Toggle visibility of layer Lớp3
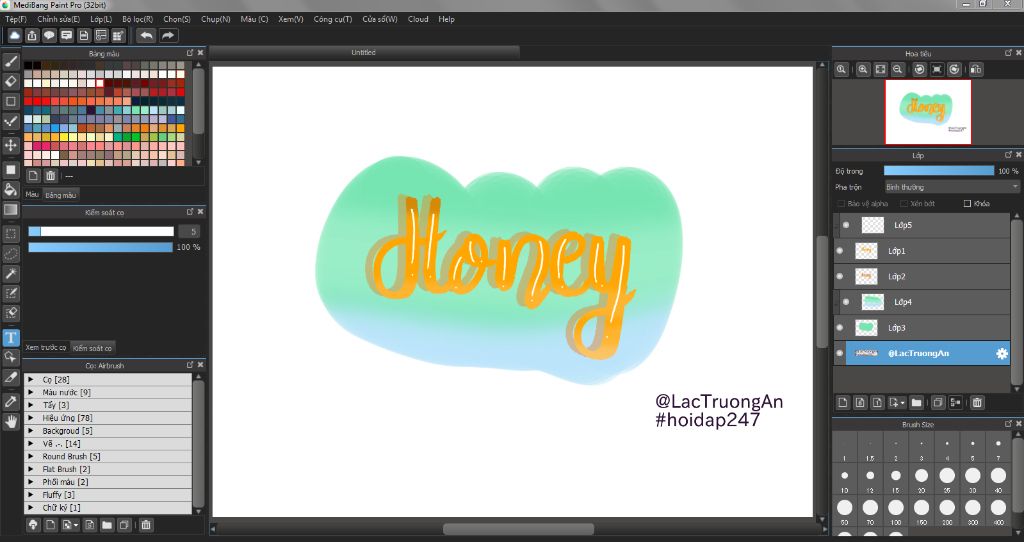 [x=840, y=328]
